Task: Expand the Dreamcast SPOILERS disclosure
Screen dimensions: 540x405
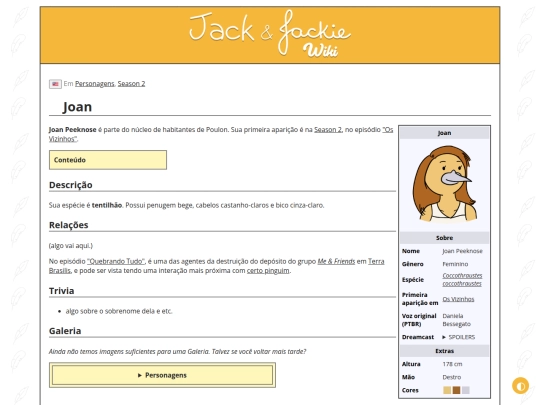Action: (458, 337)
